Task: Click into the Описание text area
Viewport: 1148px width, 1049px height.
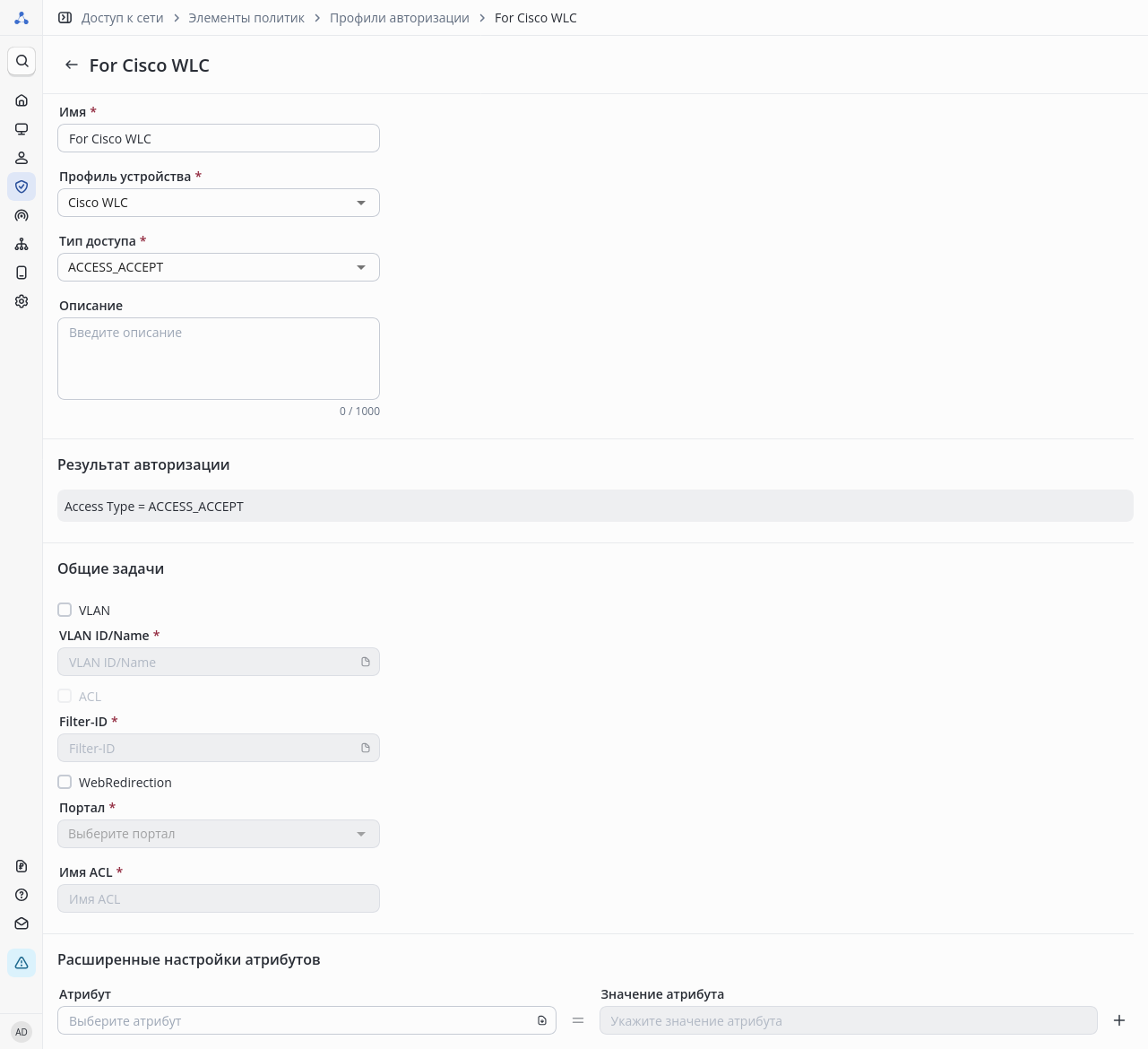Action: tap(218, 359)
